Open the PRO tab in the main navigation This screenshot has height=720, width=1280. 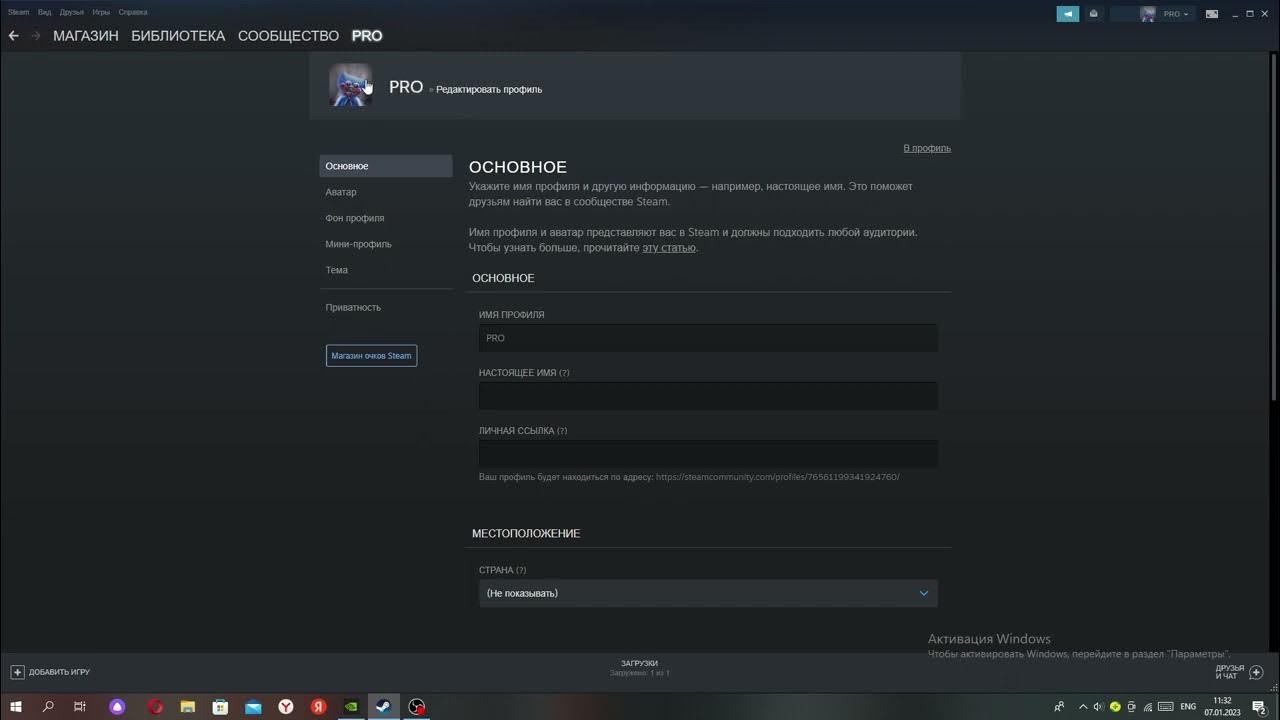(x=367, y=35)
